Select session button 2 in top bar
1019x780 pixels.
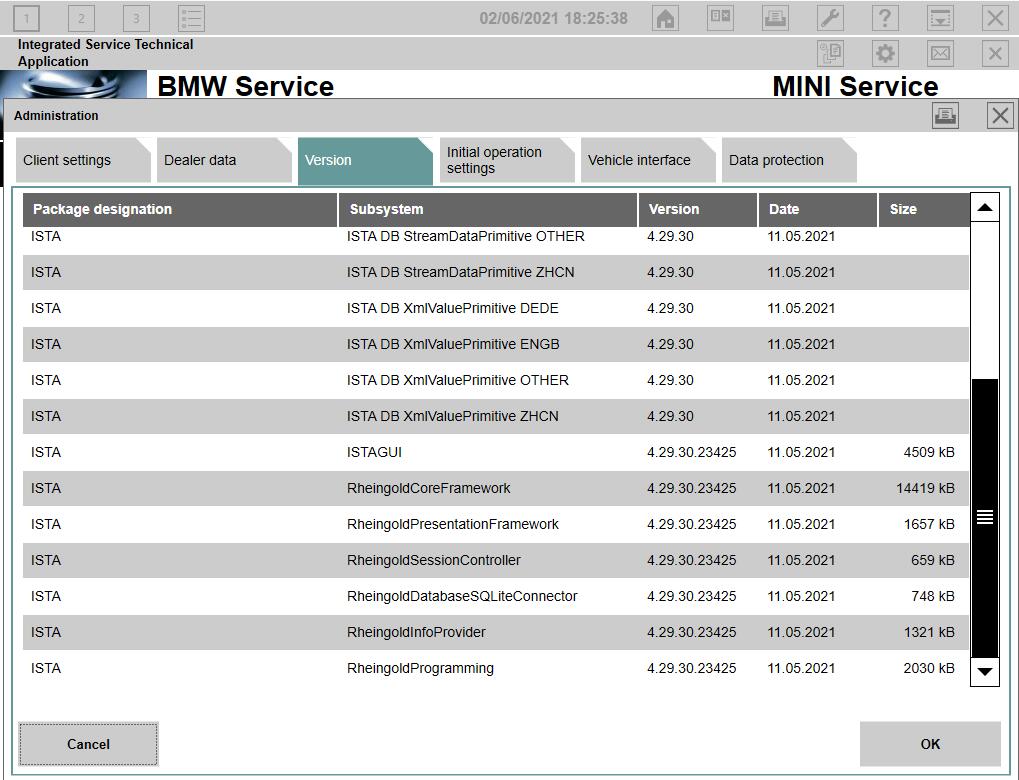81,18
